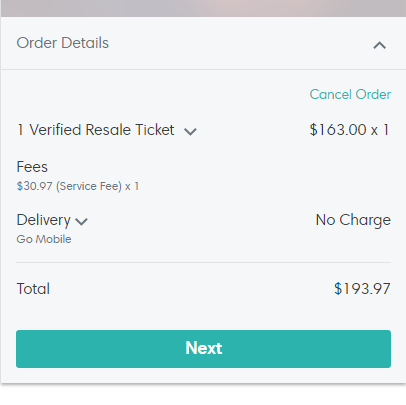This screenshot has height=405, width=406.
Task: Cancel the order via the Cancel Order link
Action: [x=350, y=94]
